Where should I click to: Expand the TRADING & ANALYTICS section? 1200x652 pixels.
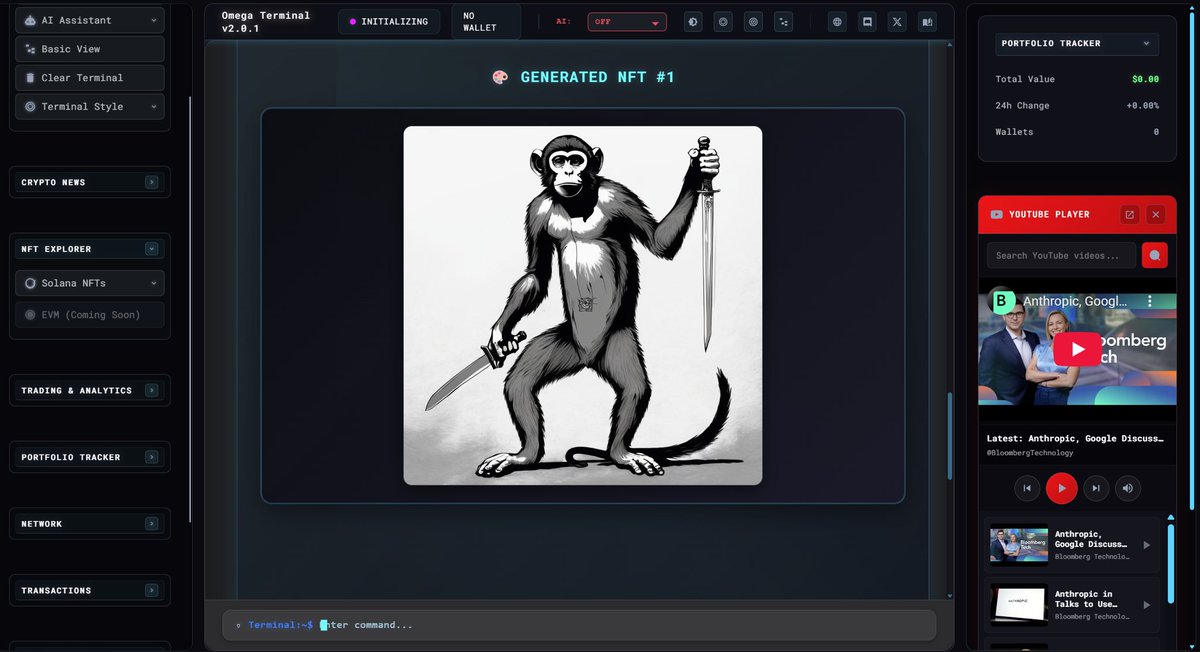(x=90, y=390)
